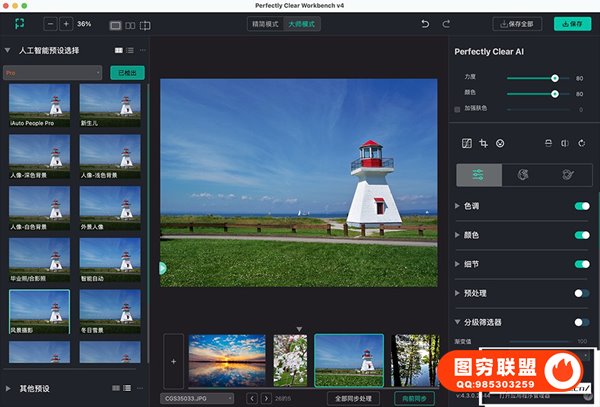The width and height of the screenshot is (600, 407).
Task: Enable the 预处理 toggle
Action: click(x=581, y=293)
